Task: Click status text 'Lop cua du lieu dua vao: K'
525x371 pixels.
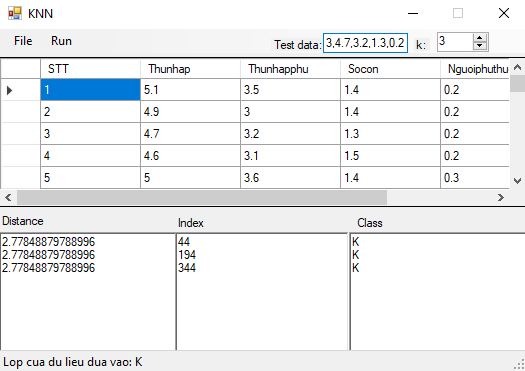Action: (73, 362)
